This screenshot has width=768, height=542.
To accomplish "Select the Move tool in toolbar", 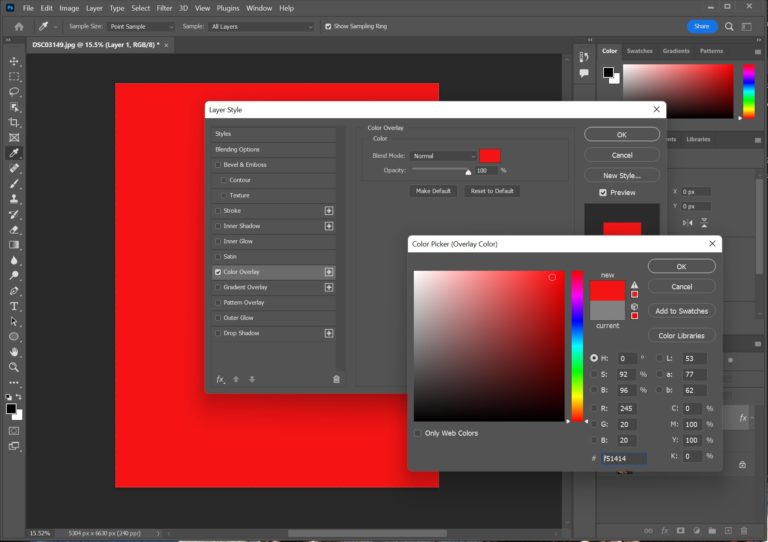I will [x=14, y=61].
